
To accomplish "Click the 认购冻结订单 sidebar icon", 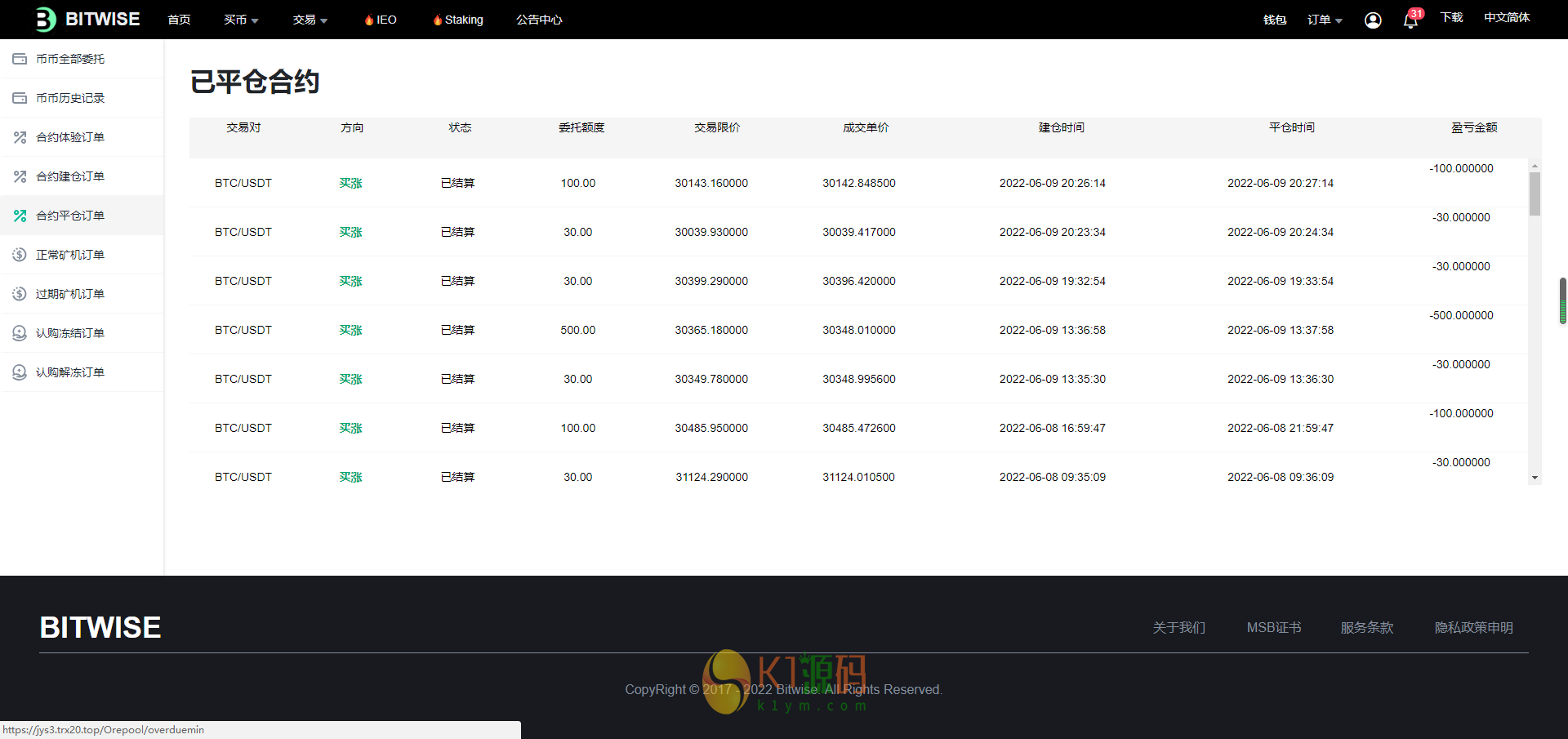I will tap(20, 333).
